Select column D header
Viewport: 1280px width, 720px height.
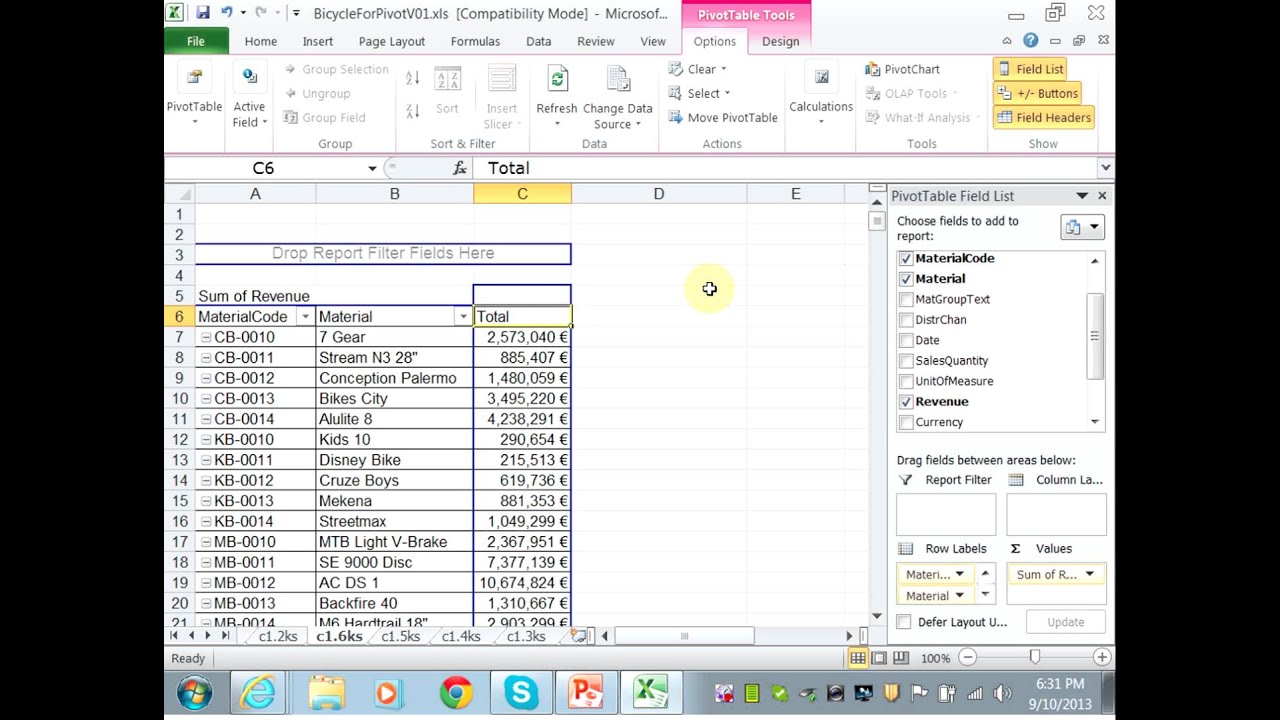coord(659,194)
